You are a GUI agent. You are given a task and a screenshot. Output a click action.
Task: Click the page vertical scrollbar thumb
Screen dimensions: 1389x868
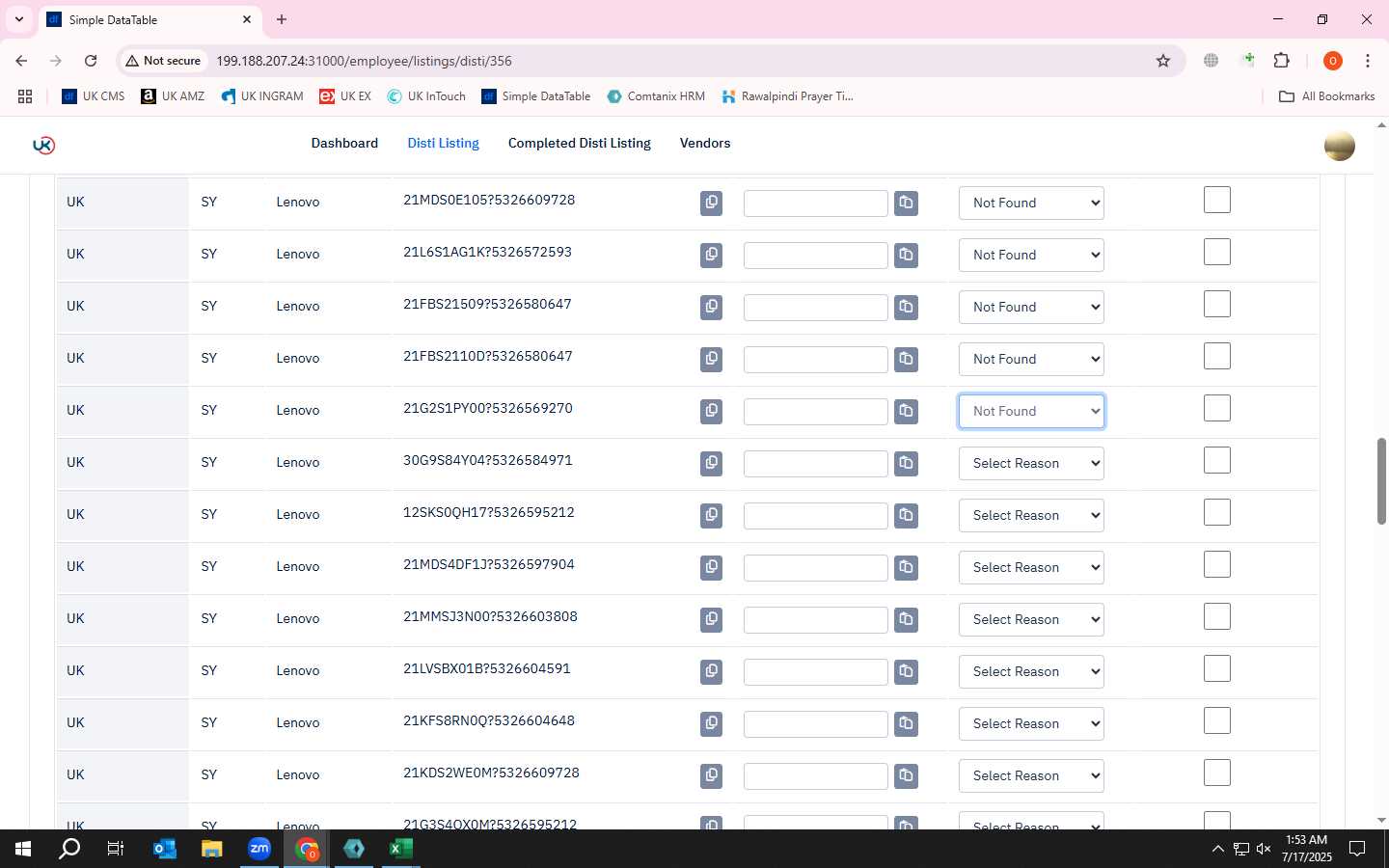tap(1381, 481)
